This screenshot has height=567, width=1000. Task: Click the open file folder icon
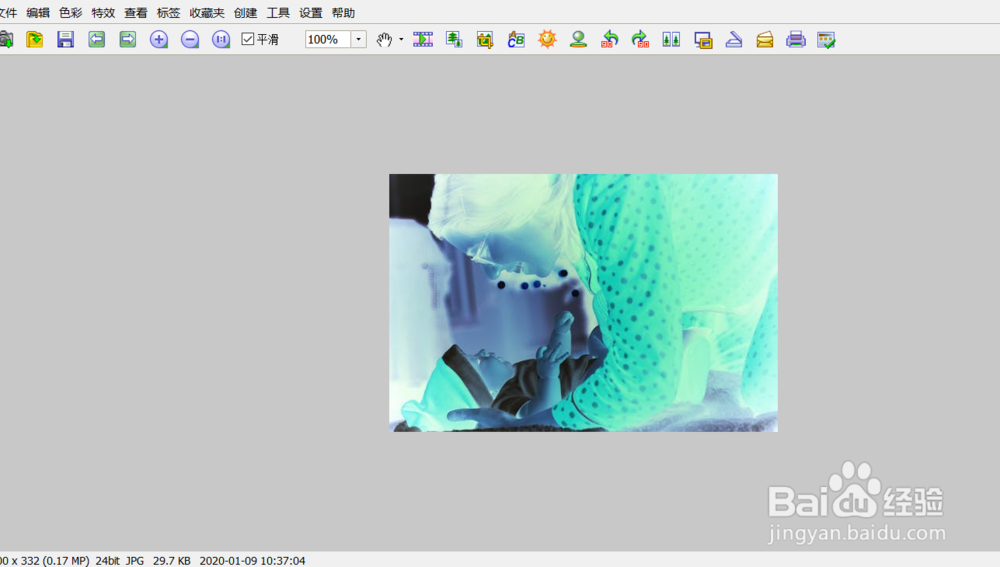click(x=34, y=40)
